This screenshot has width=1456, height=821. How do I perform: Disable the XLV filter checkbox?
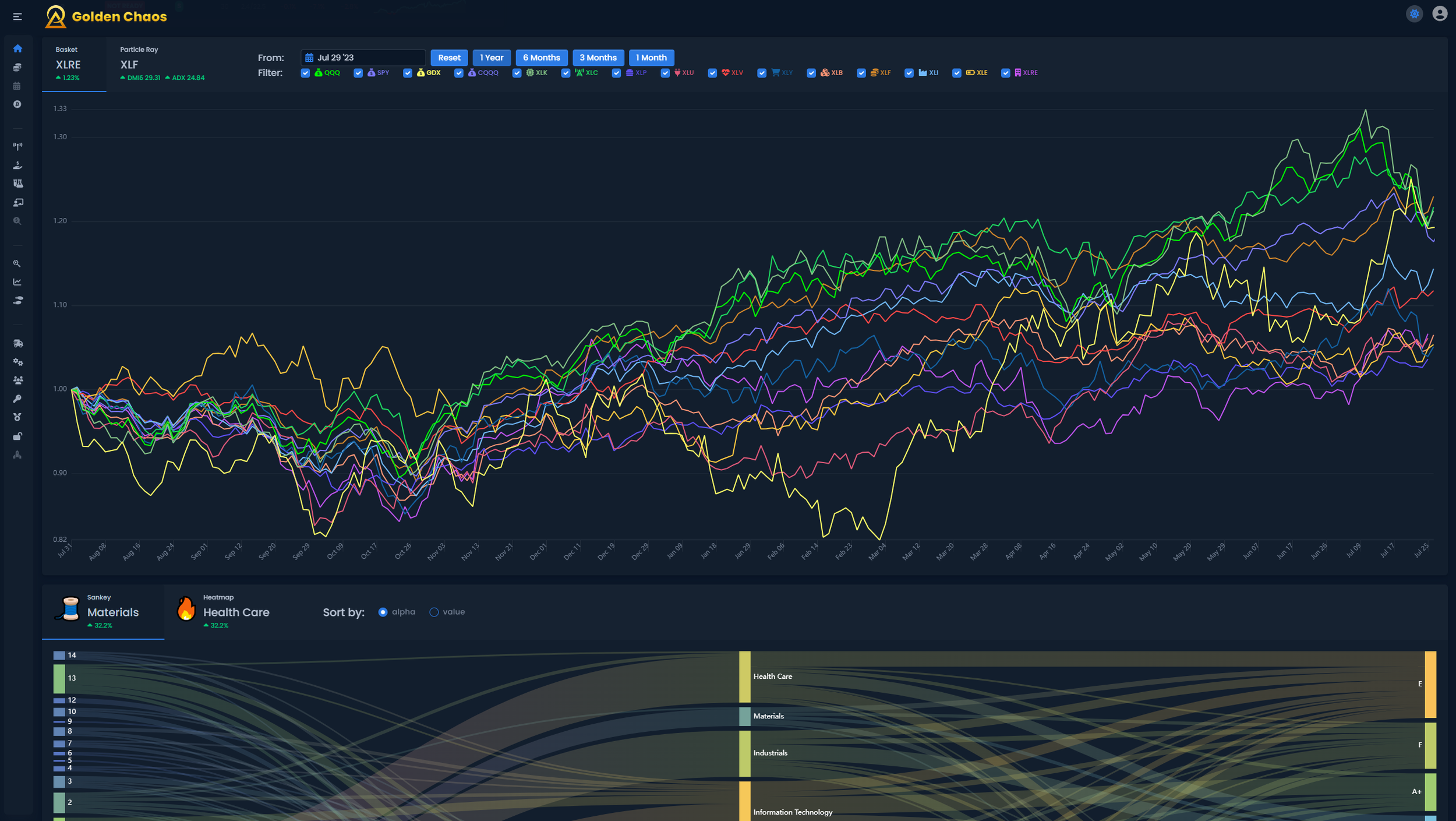pos(712,73)
